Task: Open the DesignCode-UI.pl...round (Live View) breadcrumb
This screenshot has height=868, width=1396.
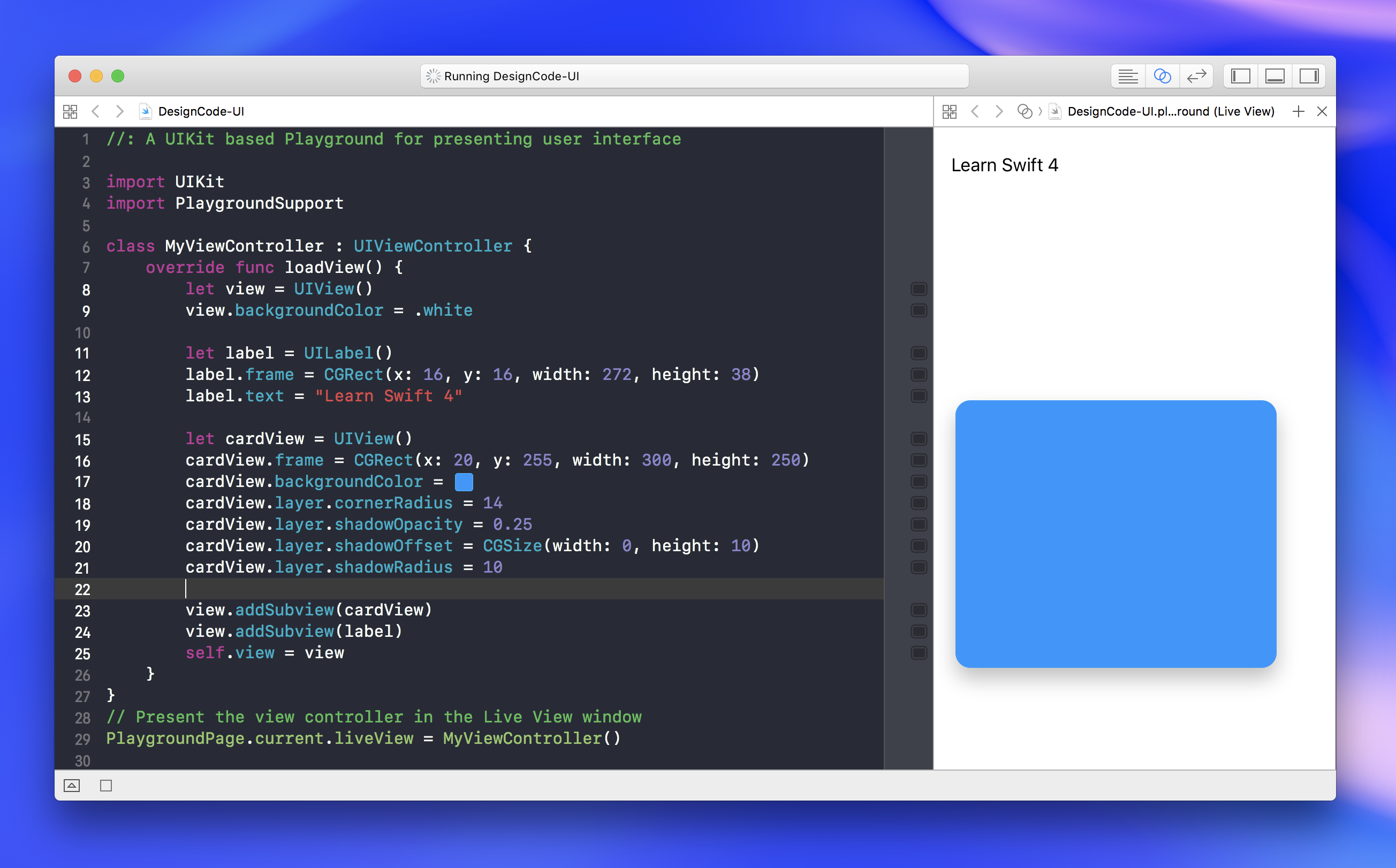Action: tap(1162, 111)
